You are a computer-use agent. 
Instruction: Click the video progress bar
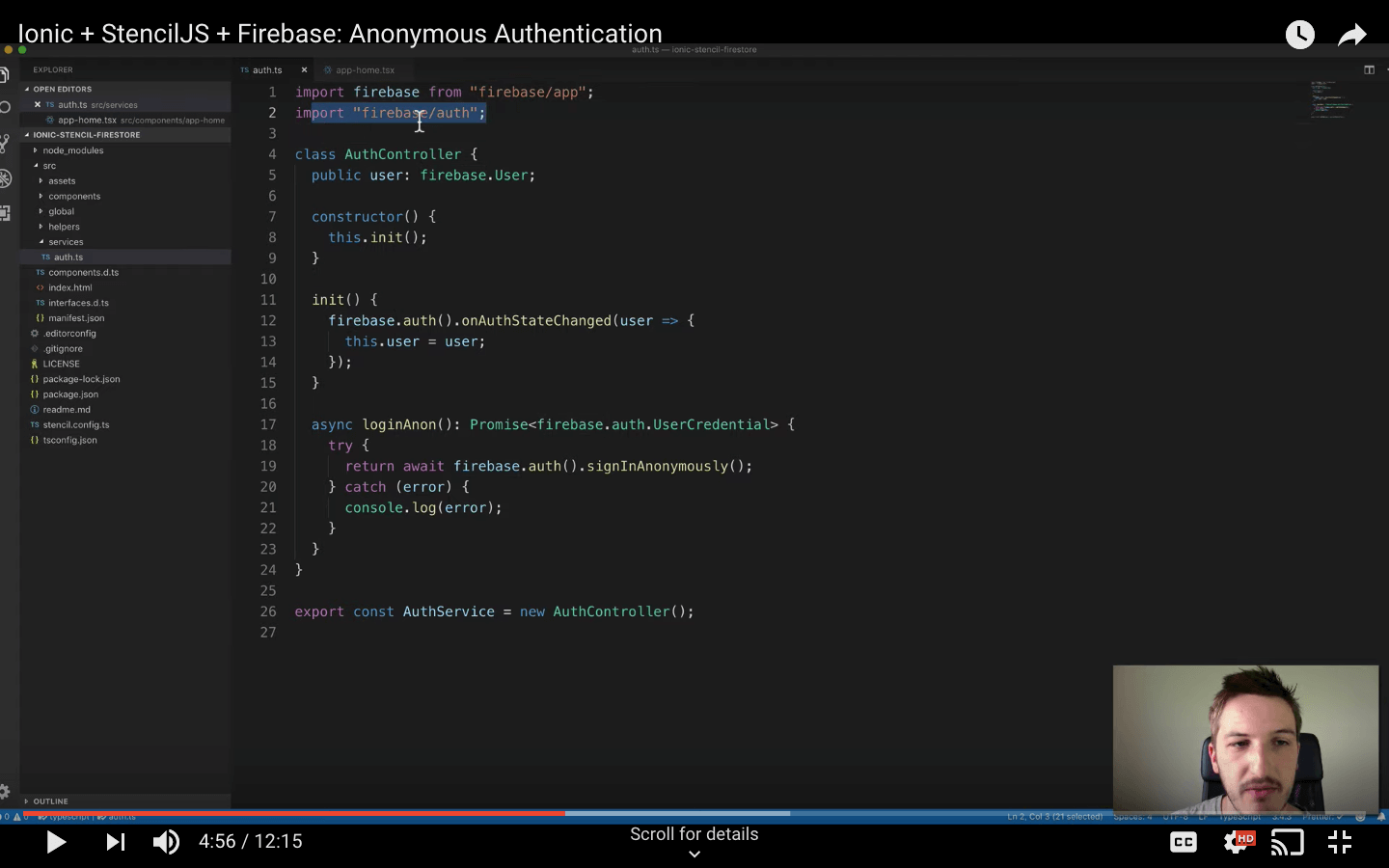click(x=694, y=813)
